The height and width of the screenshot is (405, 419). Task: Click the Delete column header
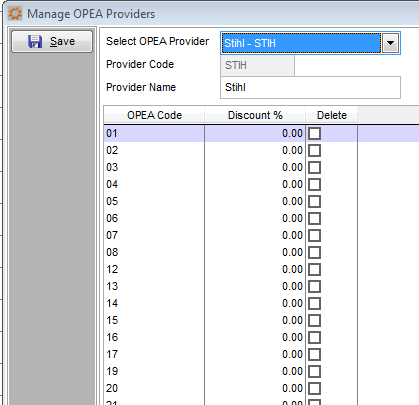(x=332, y=115)
